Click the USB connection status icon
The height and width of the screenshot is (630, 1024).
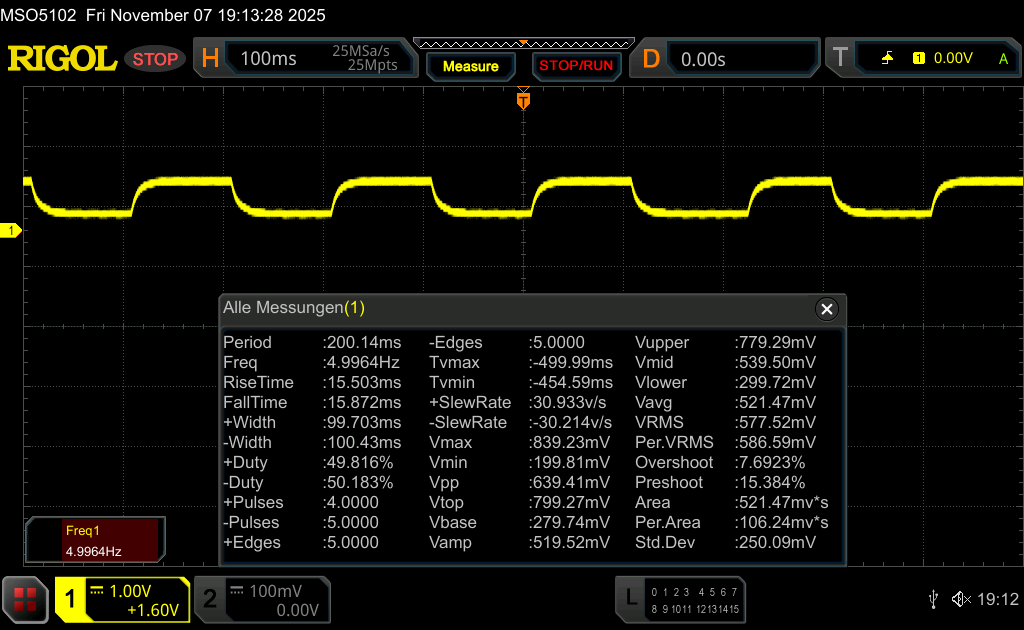pos(933,599)
